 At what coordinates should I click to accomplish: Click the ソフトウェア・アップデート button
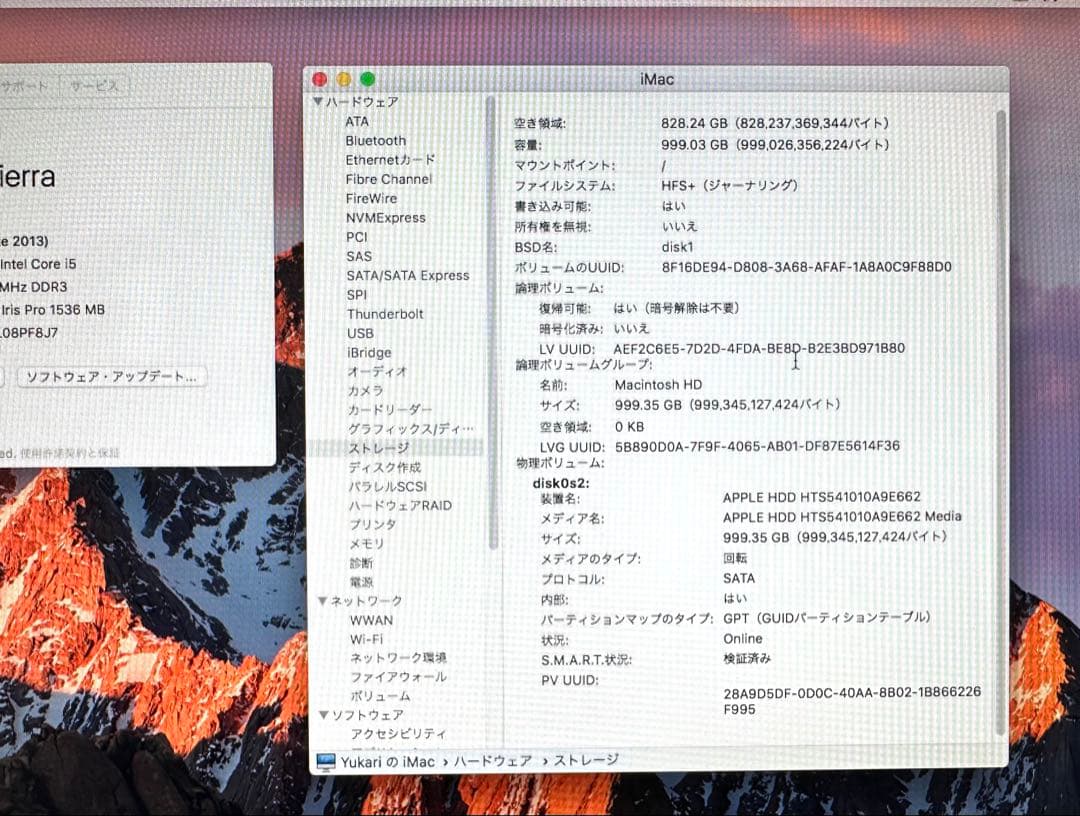(110, 377)
